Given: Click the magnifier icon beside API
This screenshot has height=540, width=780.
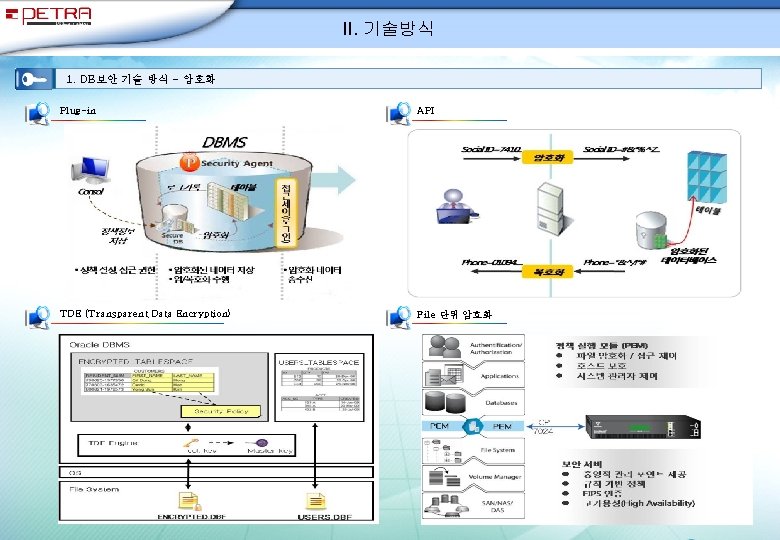Looking at the screenshot, I should [398, 113].
